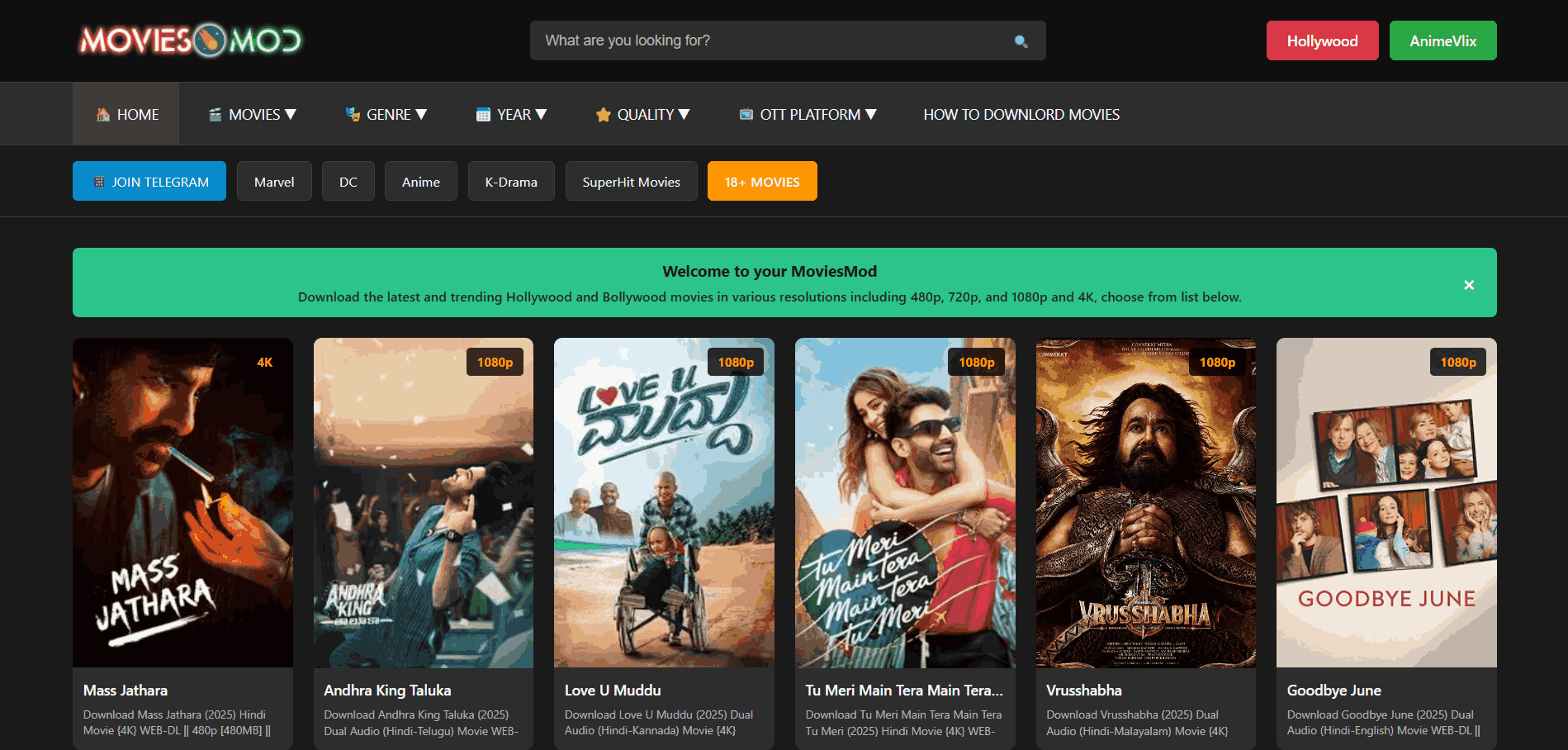Viewport: 1568px width, 750px height.
Task: Expand the YEAR dropdown menu
Action: (x=512, y=115)
